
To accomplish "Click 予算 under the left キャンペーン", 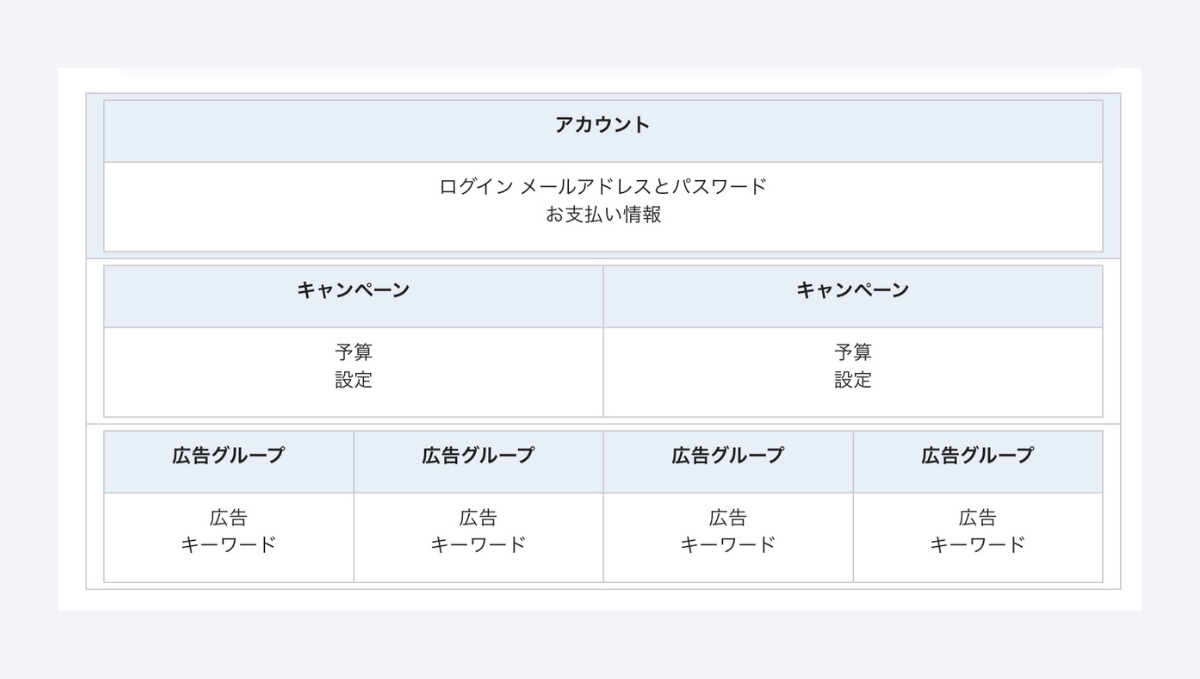I will coord(353,352).
